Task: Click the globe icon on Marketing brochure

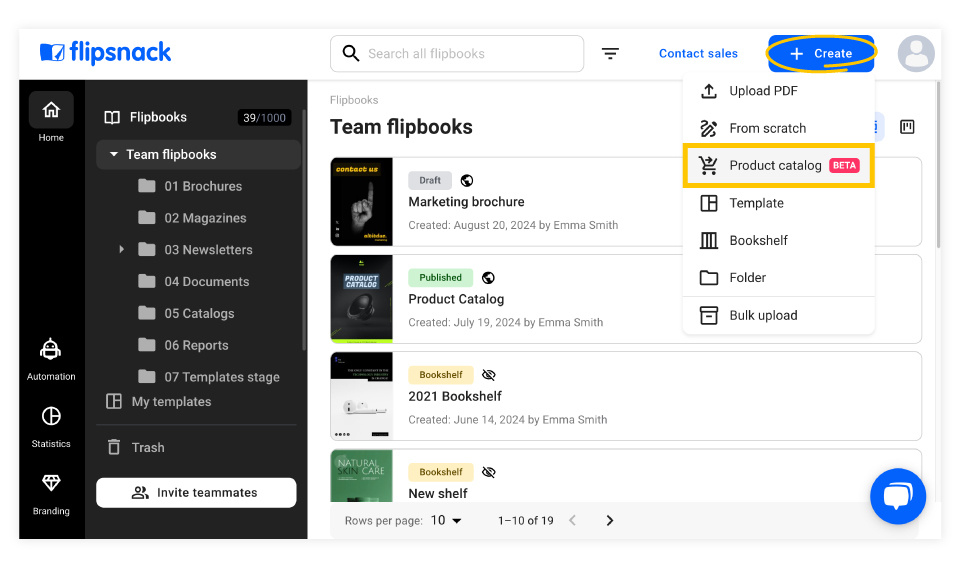Action: tap(467, 181)
